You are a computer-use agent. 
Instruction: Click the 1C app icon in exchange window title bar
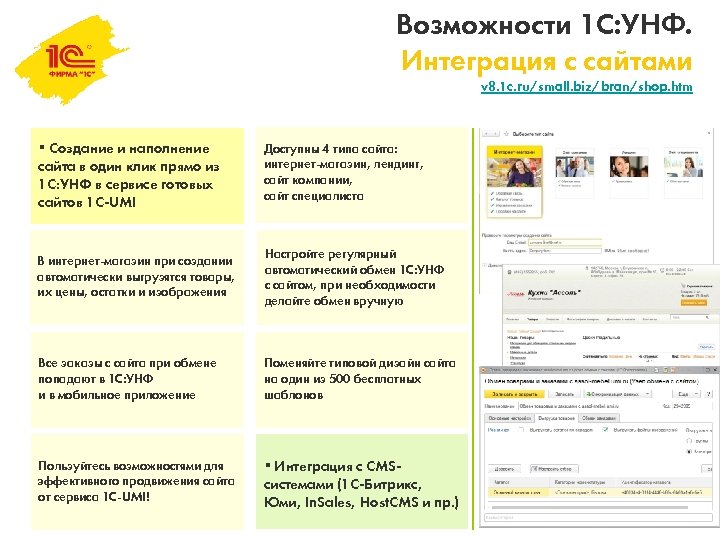[485, 370]
